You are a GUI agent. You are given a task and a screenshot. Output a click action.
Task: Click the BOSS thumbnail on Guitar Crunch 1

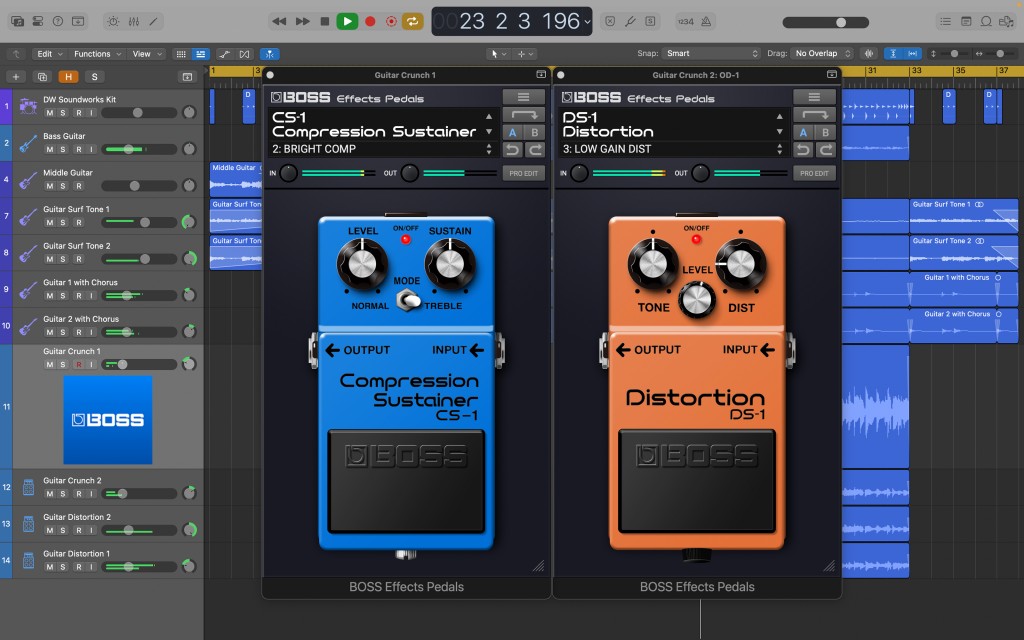(107, 420)
